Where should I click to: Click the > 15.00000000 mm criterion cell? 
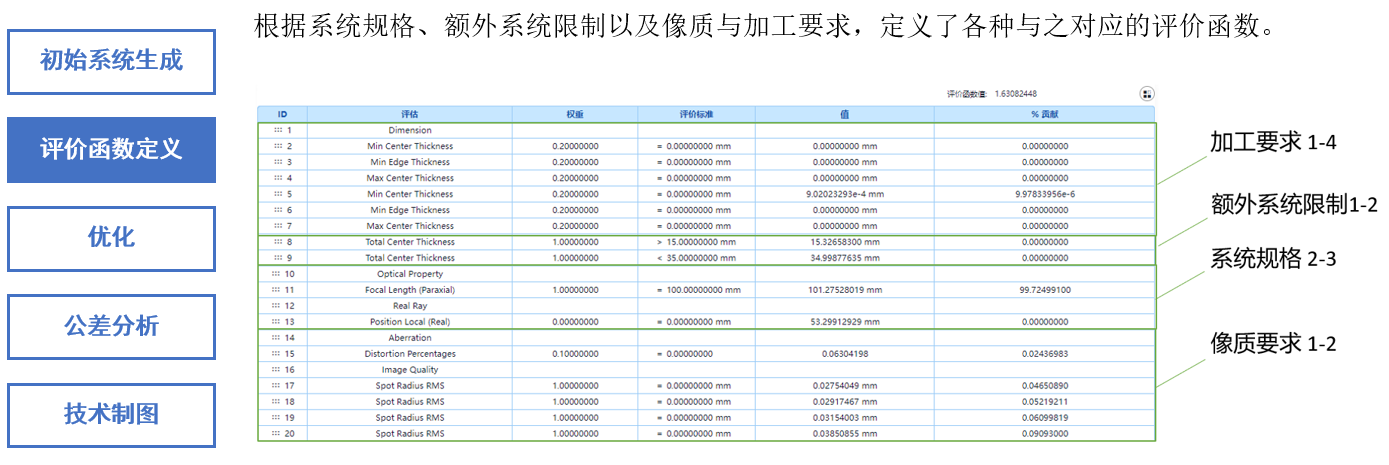point(695,242)
